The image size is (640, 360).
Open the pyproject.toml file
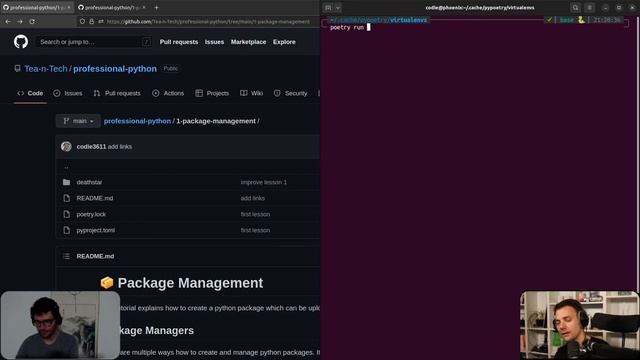coord(96,230)
